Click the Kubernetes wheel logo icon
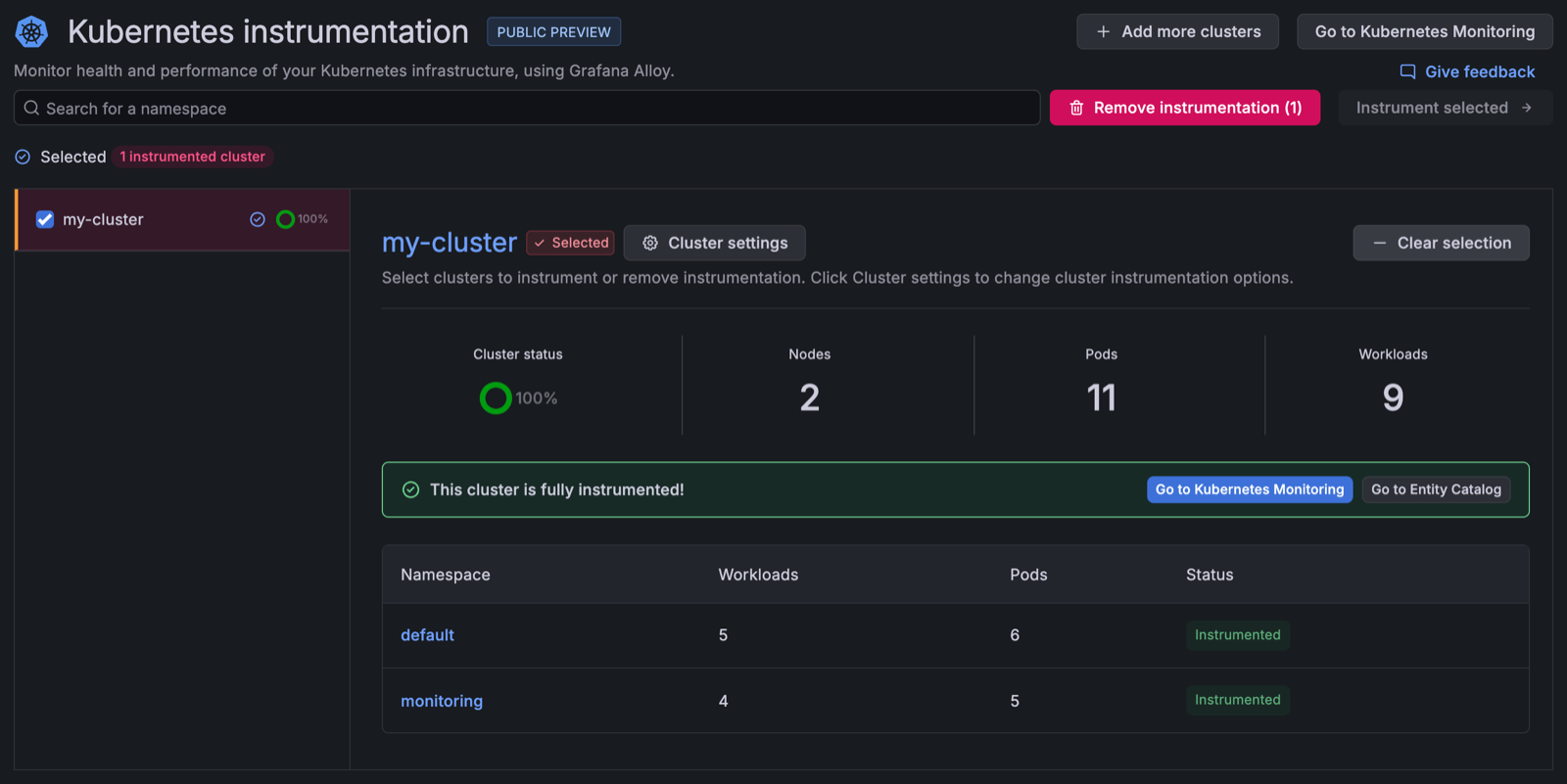The image size is (1567, 784). [31, 31]
